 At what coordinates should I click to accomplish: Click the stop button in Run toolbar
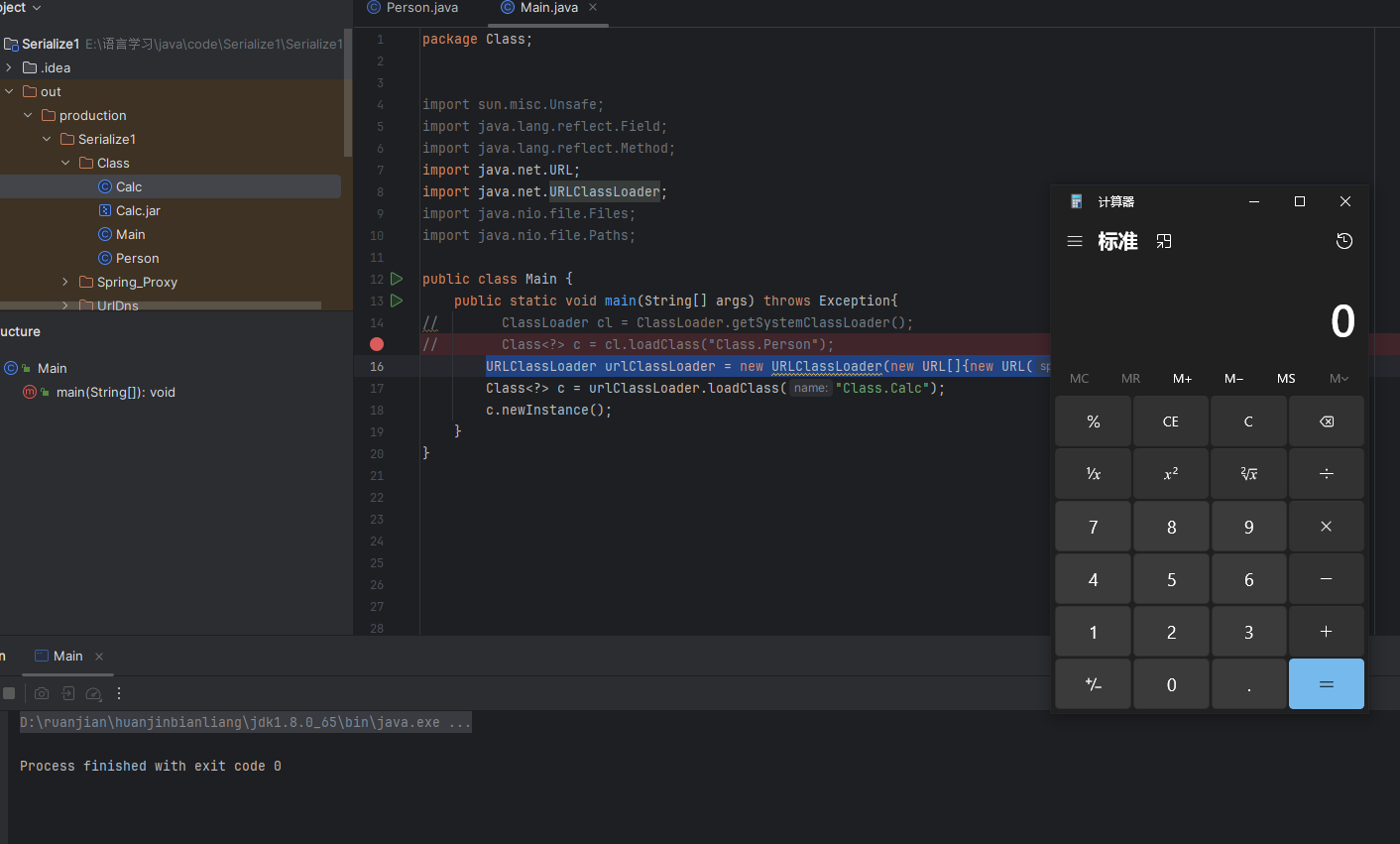pyautogui.click(x=9, y=693)
